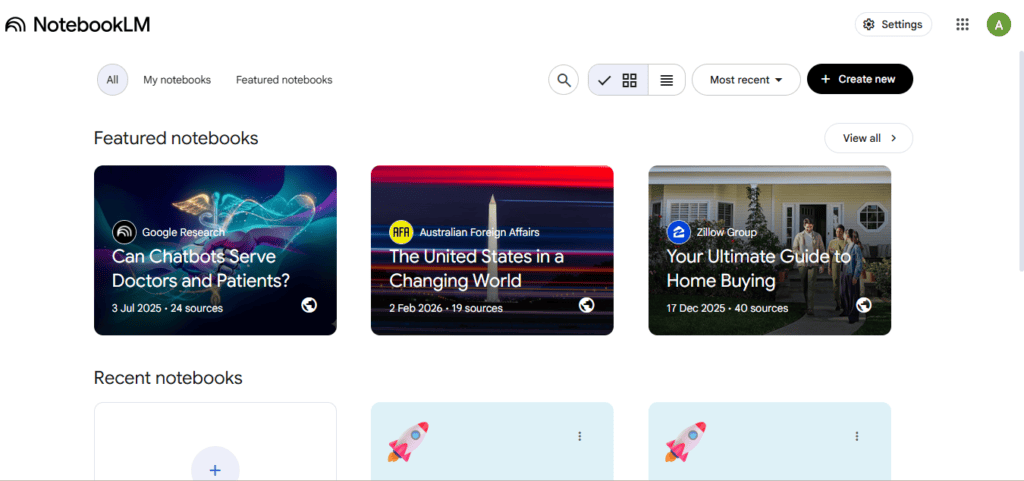Open the Settings gear button
This screenshot has height=481, width=1024.
(893, 25)
